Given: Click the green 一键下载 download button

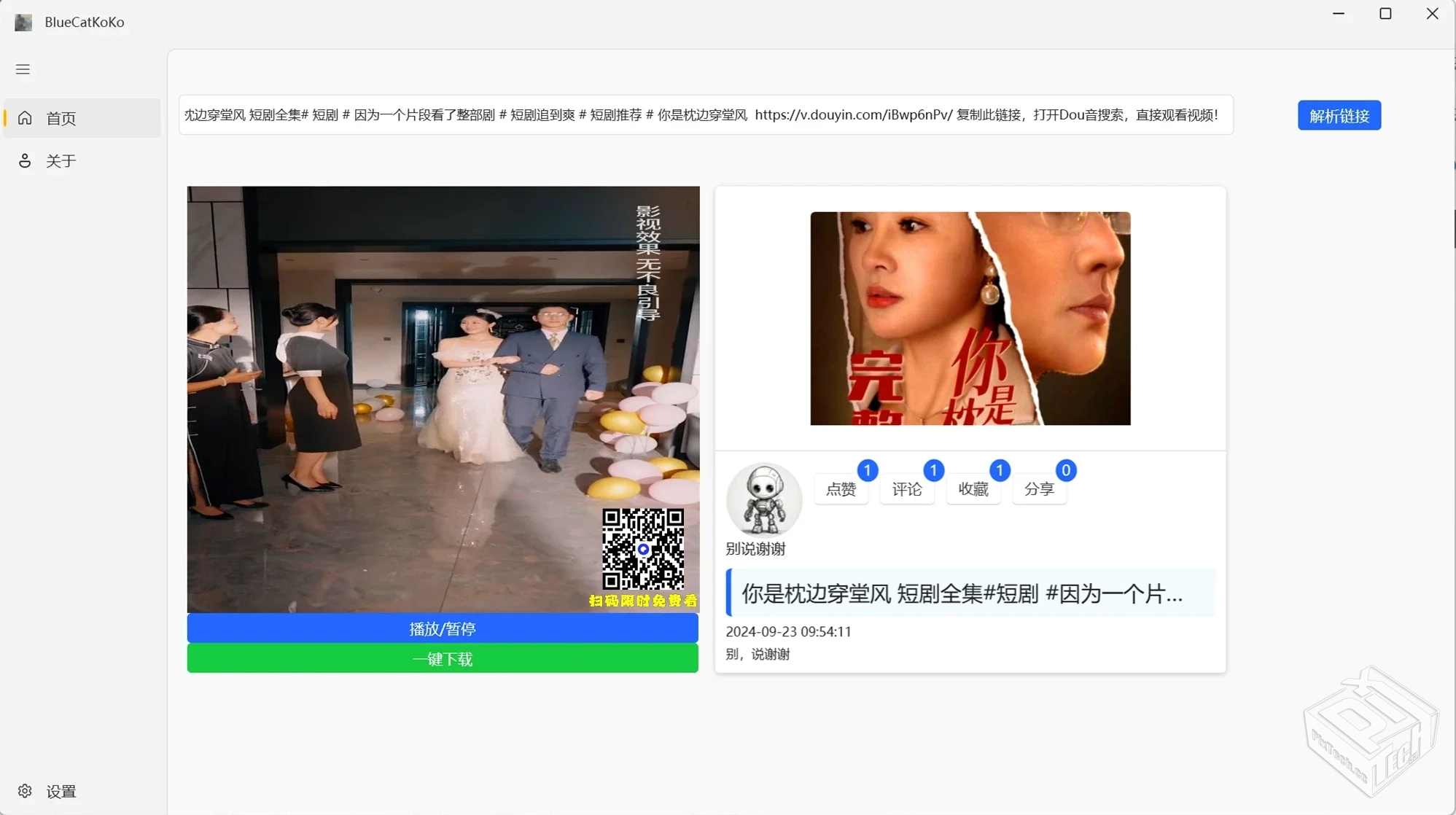Looking at the screenshot, I should click(x=443, y=659).
